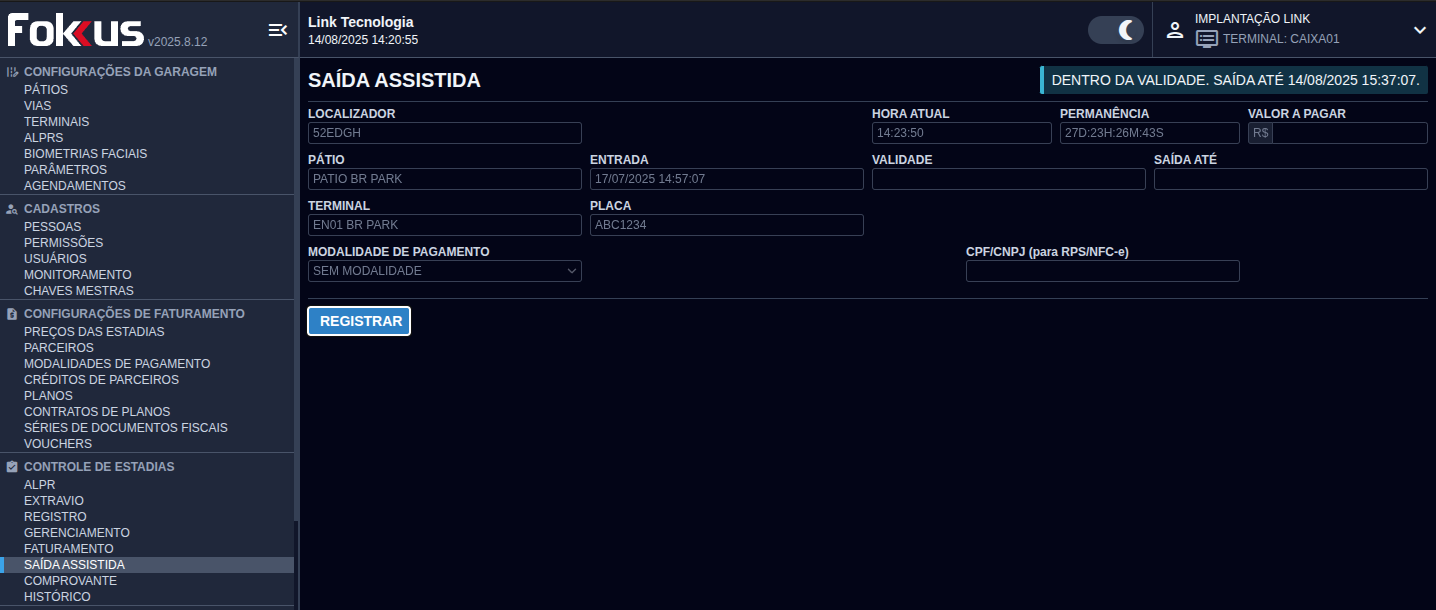Viewport: 1436px width, 610px height.
Task: Focus the Localizador text field
Action: (444, 133)
